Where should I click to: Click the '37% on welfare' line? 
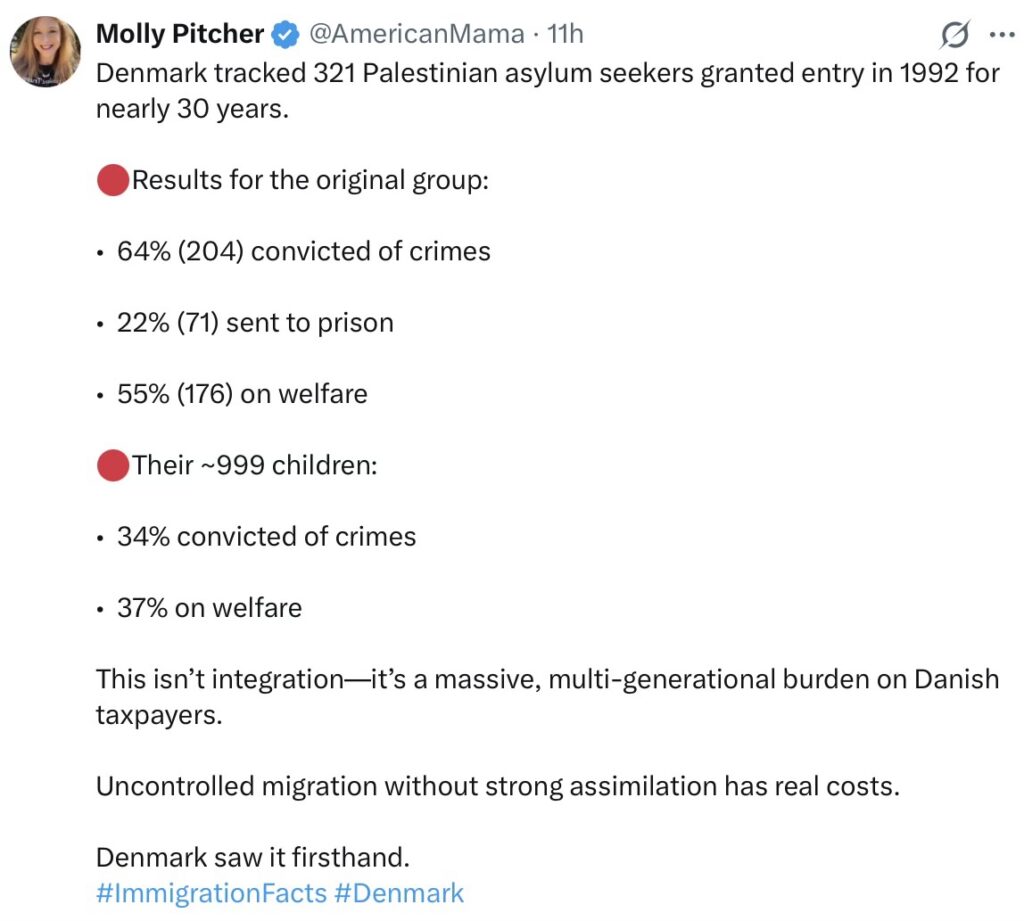click(209, 607)
